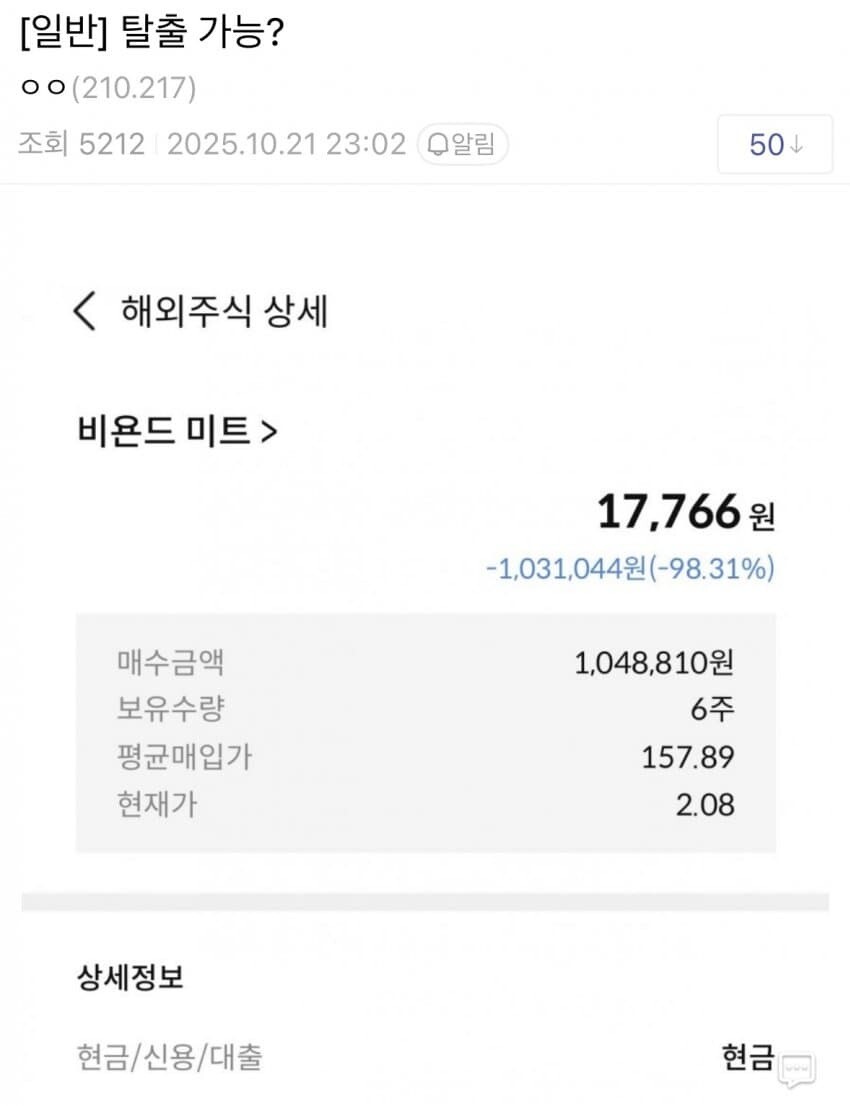Open the 50 comments jump button

(774, 145)
